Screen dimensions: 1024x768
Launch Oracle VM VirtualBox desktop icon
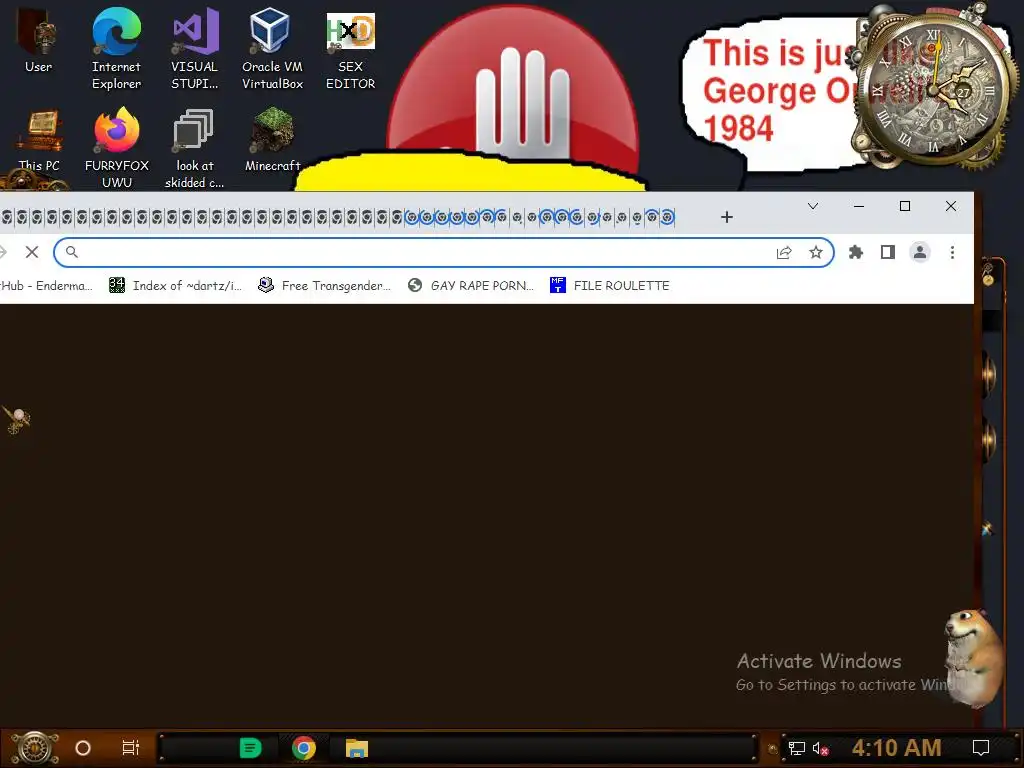(x=272, y=48)
